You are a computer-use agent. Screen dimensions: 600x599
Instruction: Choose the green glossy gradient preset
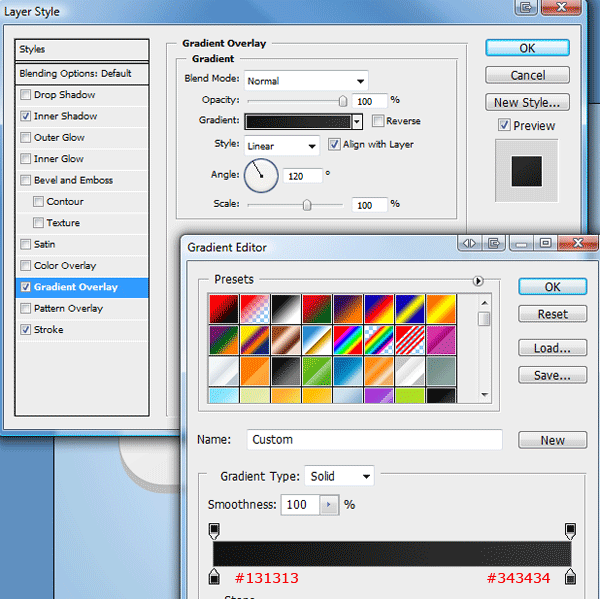[x=317, y=371]
